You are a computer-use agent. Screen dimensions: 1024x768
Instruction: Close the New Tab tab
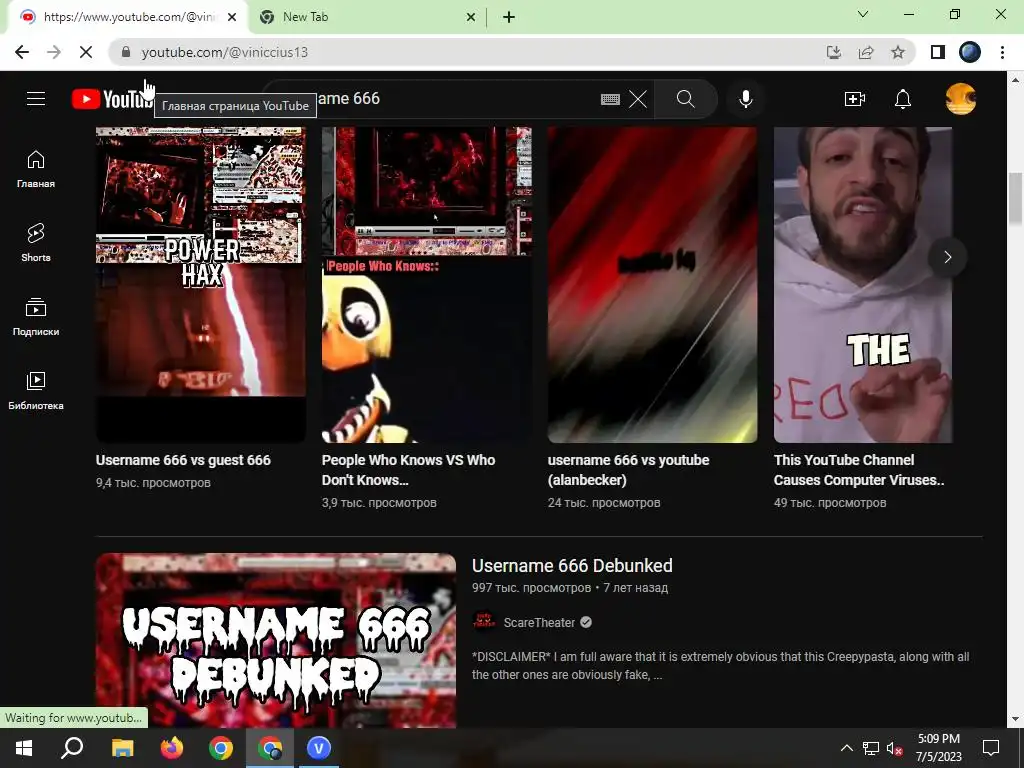pyautogui.click(x=471, y=18)
